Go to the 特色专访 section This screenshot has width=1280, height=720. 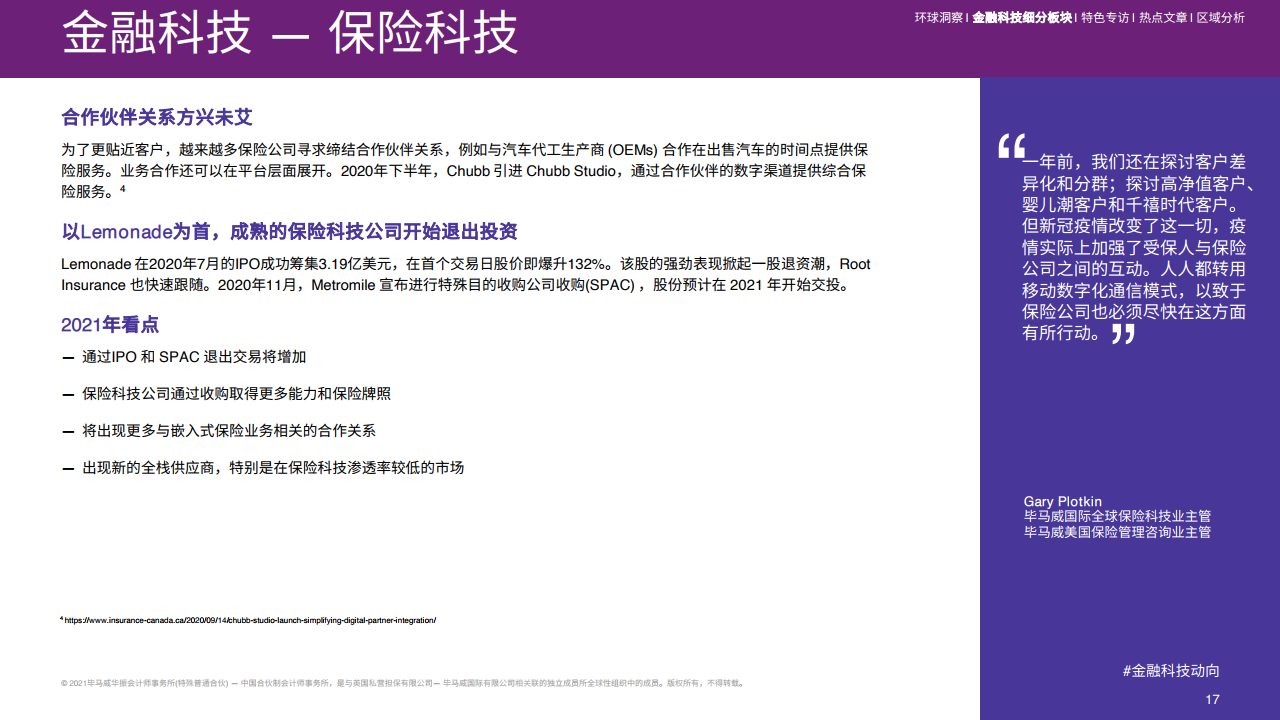click(1104, 17)
